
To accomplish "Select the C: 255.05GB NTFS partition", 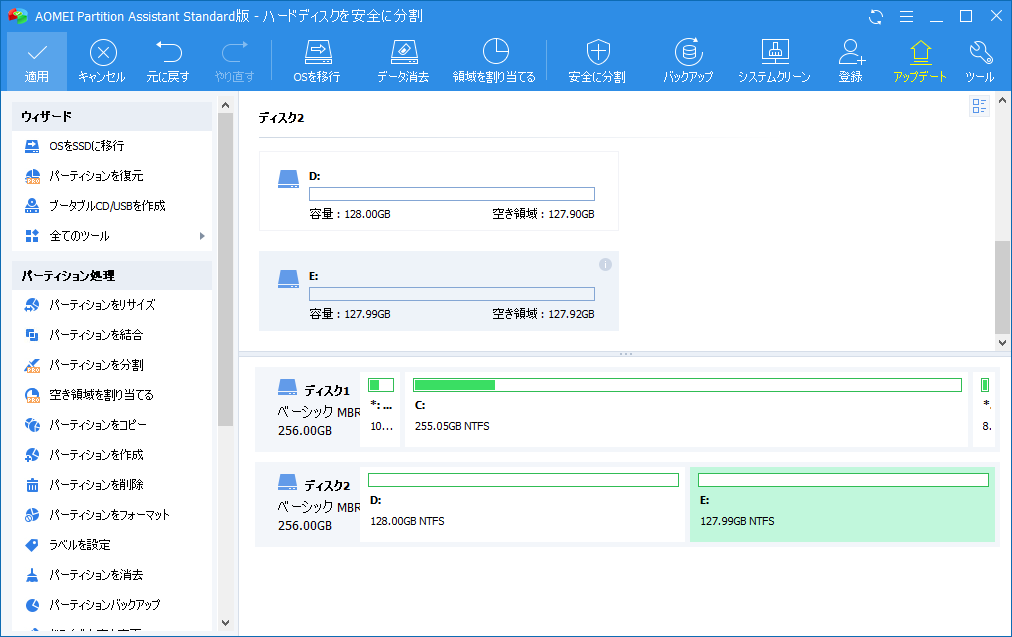I will pyautogui.click(x=686, y=409).
